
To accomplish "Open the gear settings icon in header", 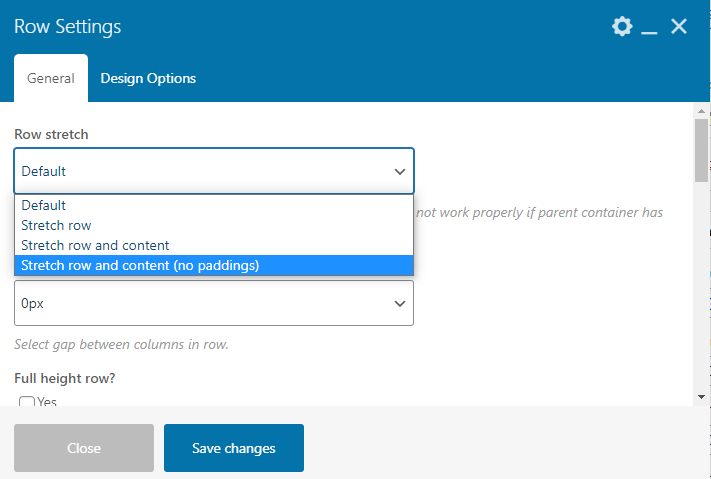I will tap(622, 27).
